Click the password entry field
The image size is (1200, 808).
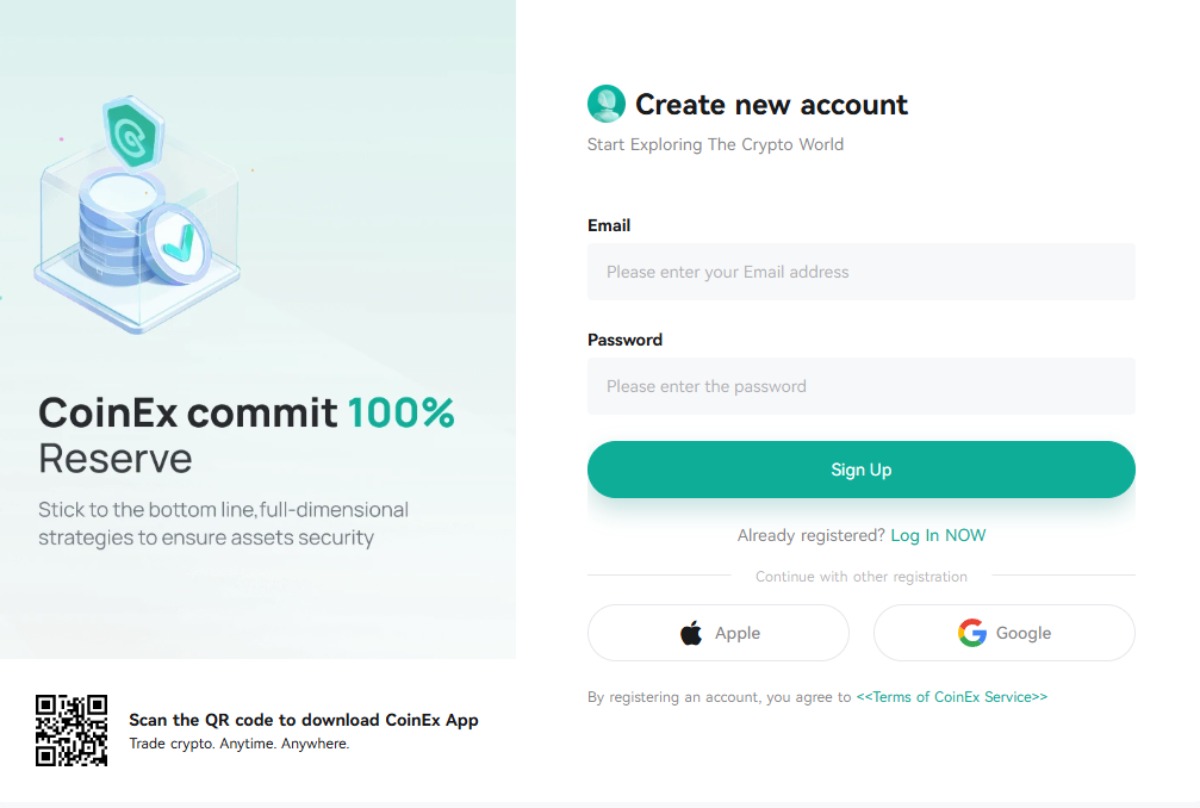point(861,386)
